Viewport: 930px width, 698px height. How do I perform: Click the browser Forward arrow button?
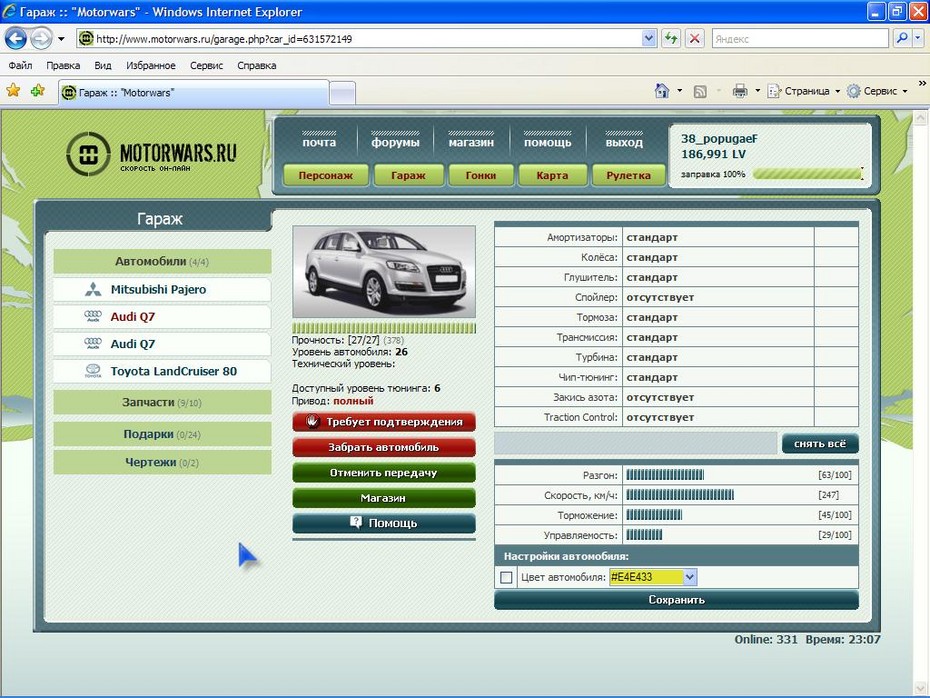[x=41, y=39]
